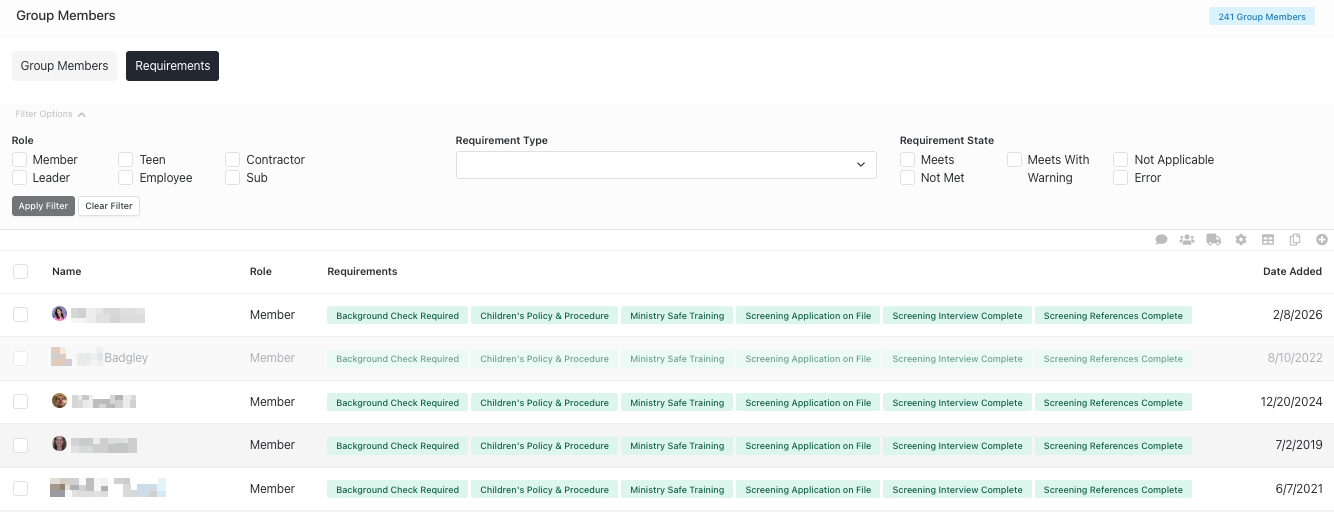The image size is (1334, 512).
Task: Click the copy pages icon in toolbar
Action: click(x=1295, y=240)
